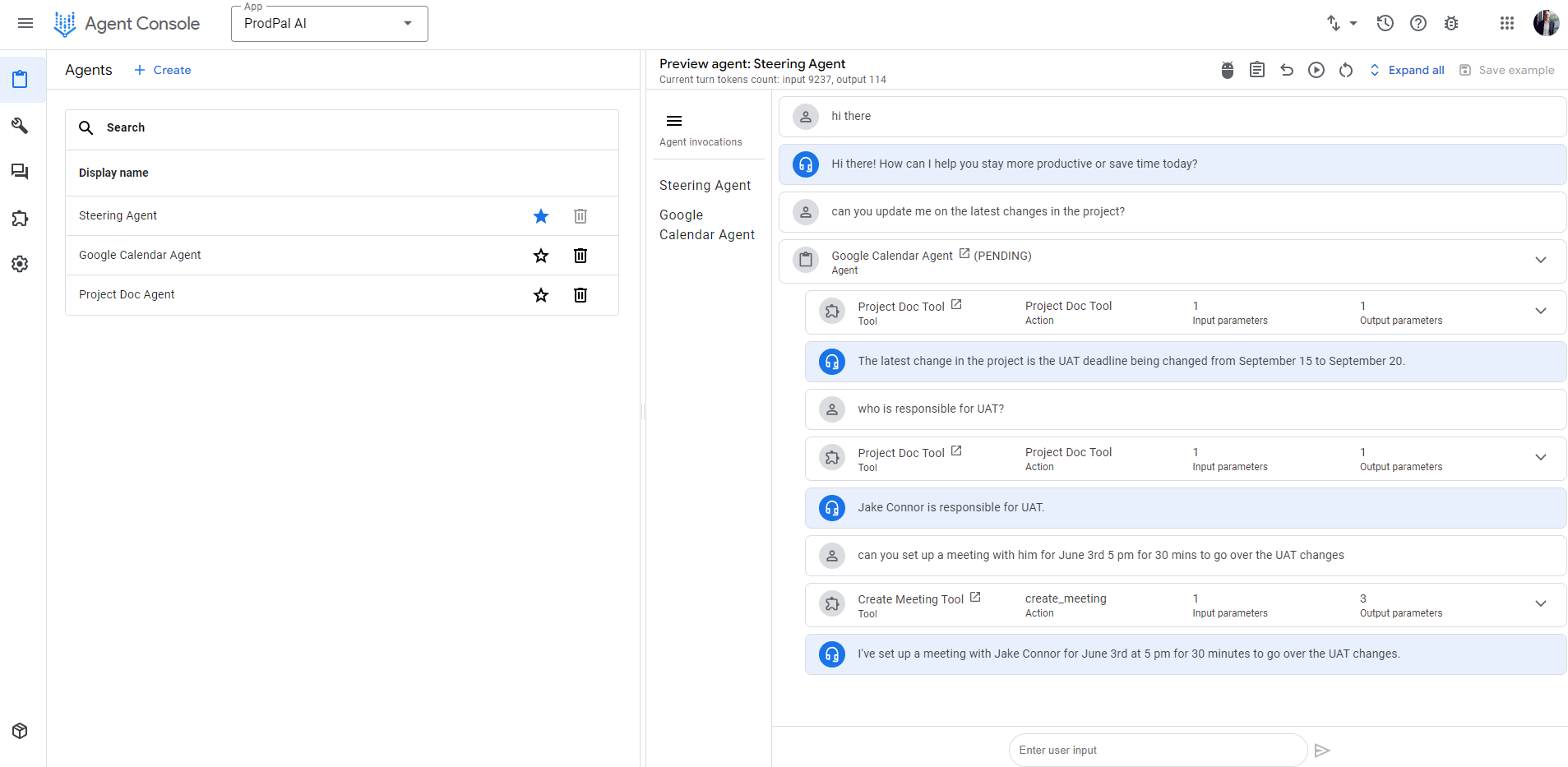
Task: Click the Enter user input field
Action: pos(1158,751)
